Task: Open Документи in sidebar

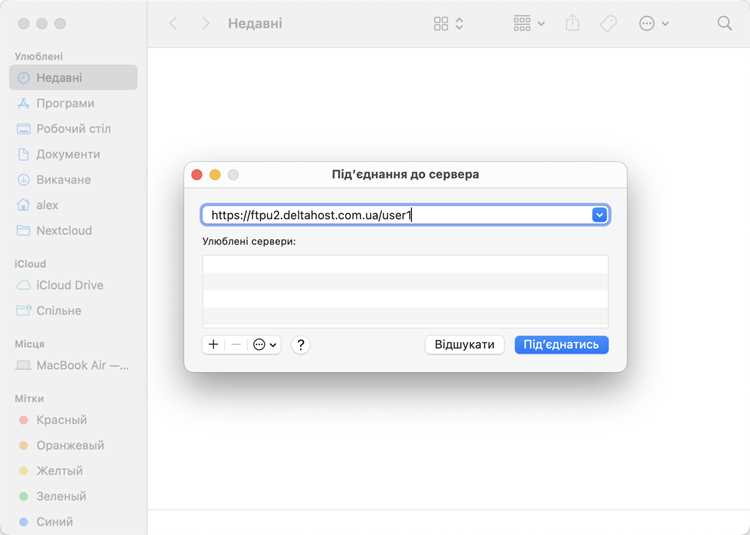Action: click(x=73, y=154)
